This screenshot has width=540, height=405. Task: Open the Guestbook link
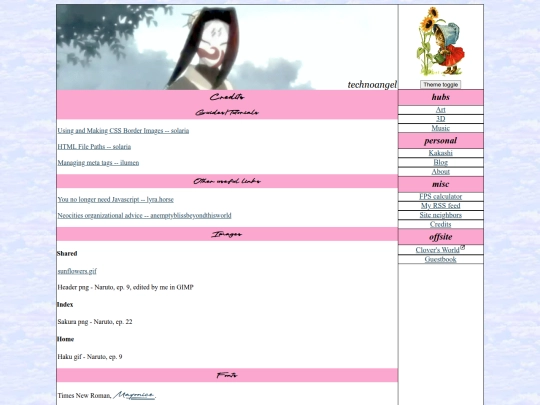point(440,259)
